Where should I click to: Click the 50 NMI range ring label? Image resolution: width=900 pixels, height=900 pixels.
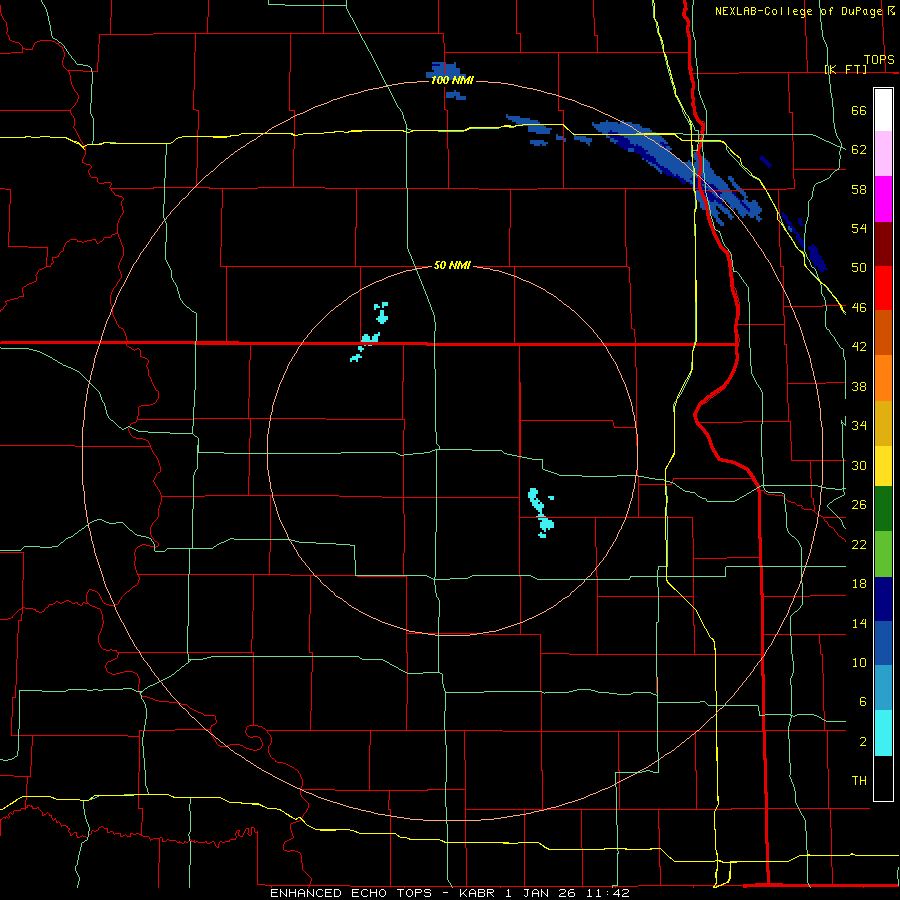point(452,265)
